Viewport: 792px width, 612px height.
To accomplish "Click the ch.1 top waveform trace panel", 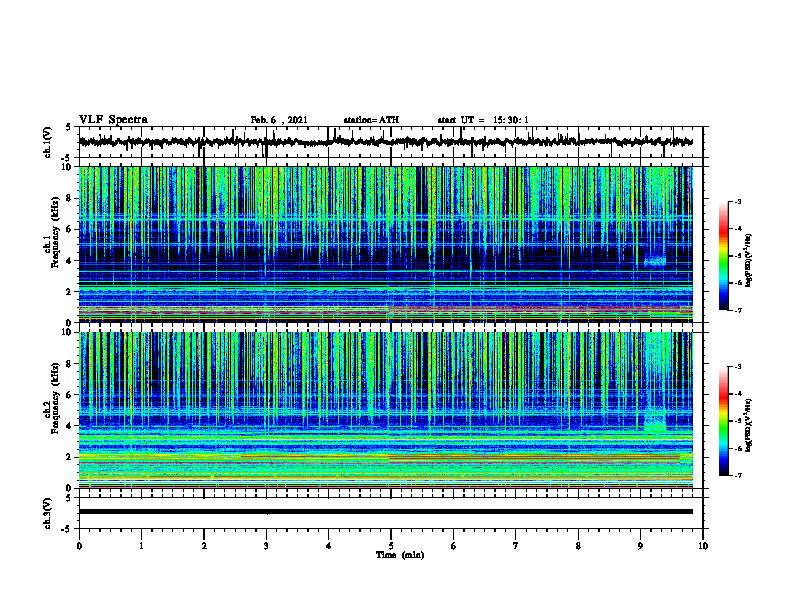I will [391, 142].
